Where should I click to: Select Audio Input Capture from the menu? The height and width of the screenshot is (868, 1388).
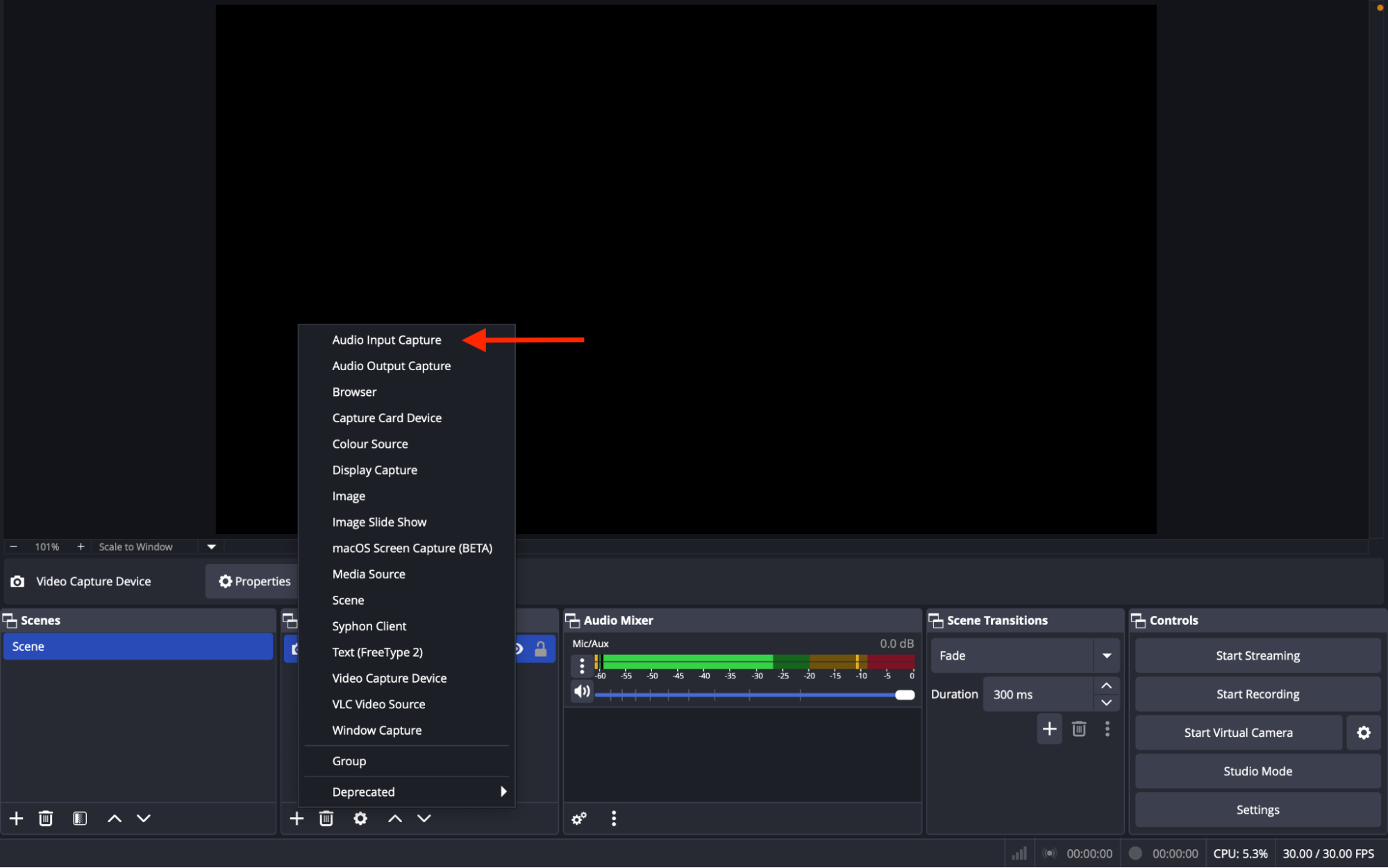387,340
